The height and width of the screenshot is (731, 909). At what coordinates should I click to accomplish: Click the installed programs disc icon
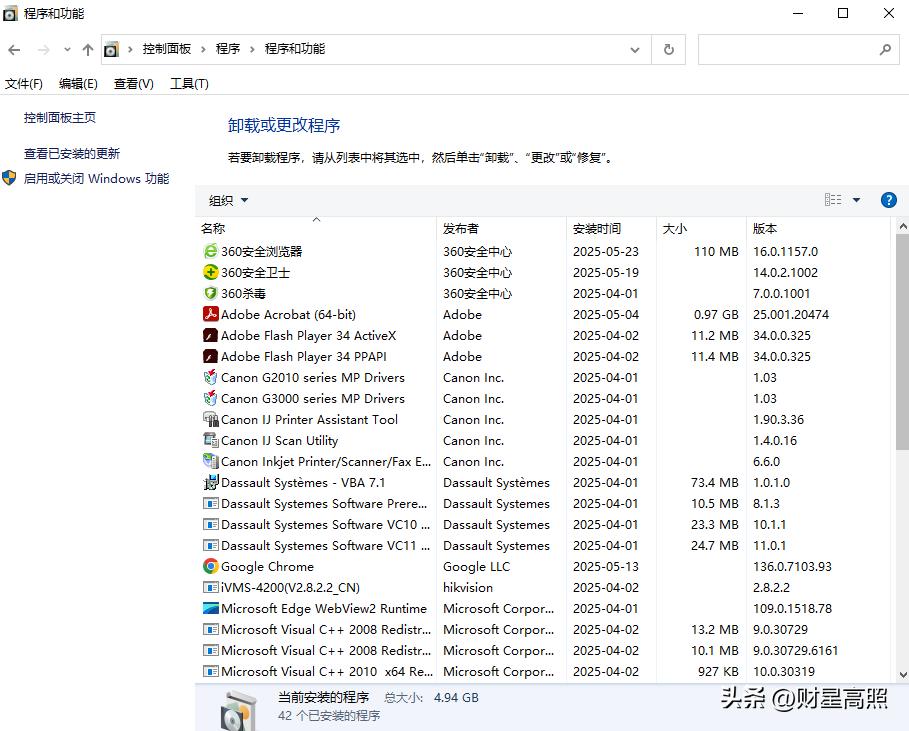point(238,710)
